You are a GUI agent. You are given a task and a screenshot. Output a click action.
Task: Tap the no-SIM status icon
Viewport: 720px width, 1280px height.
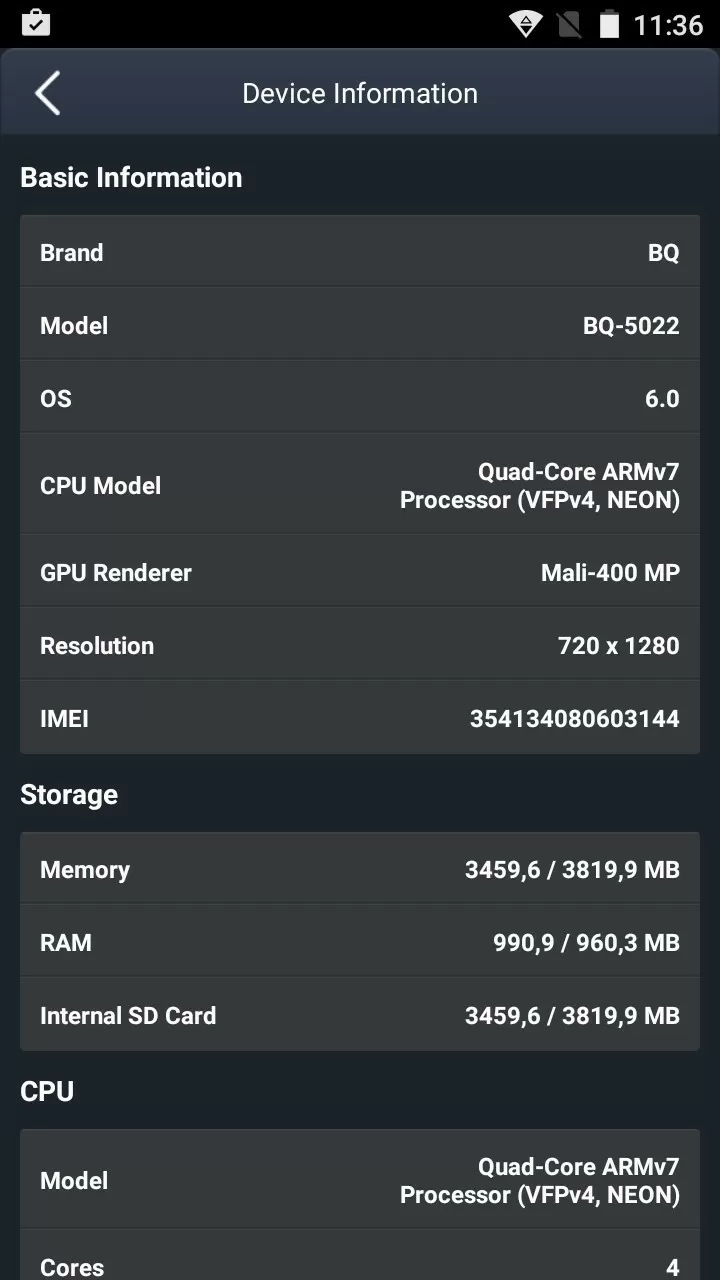pyautogui.click(x=569, y=24)
